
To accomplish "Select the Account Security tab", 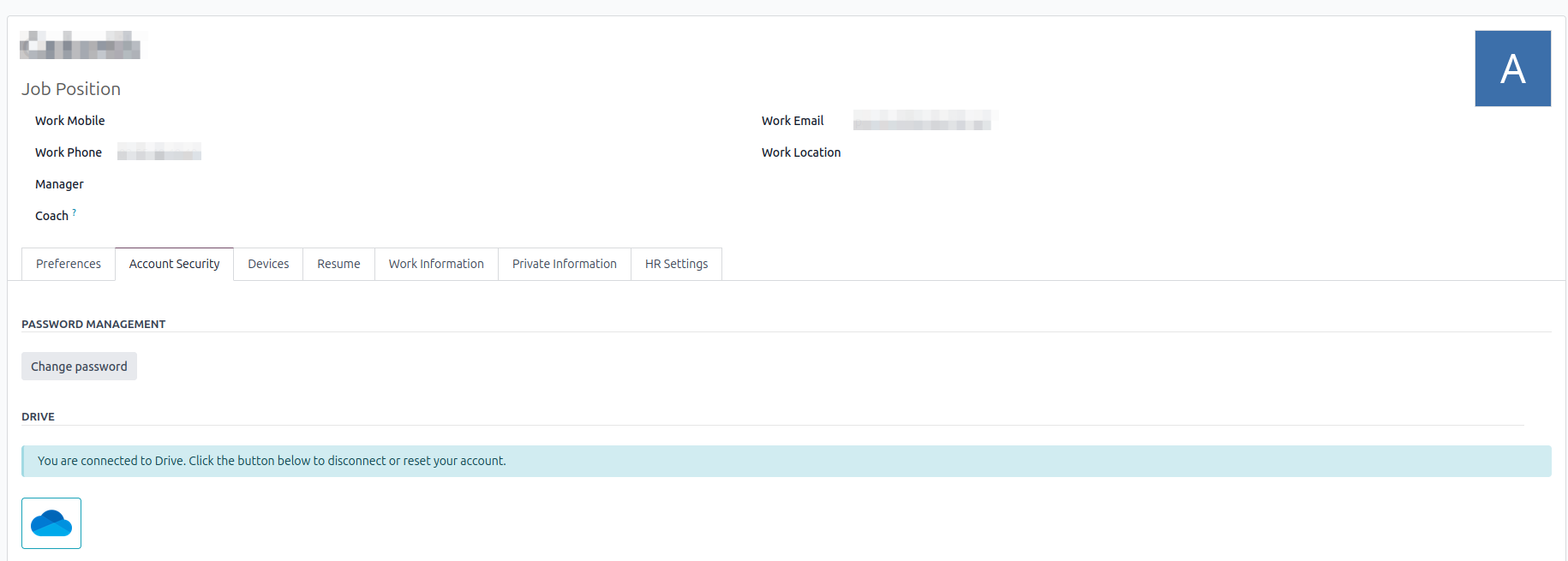I will (175, 264).
